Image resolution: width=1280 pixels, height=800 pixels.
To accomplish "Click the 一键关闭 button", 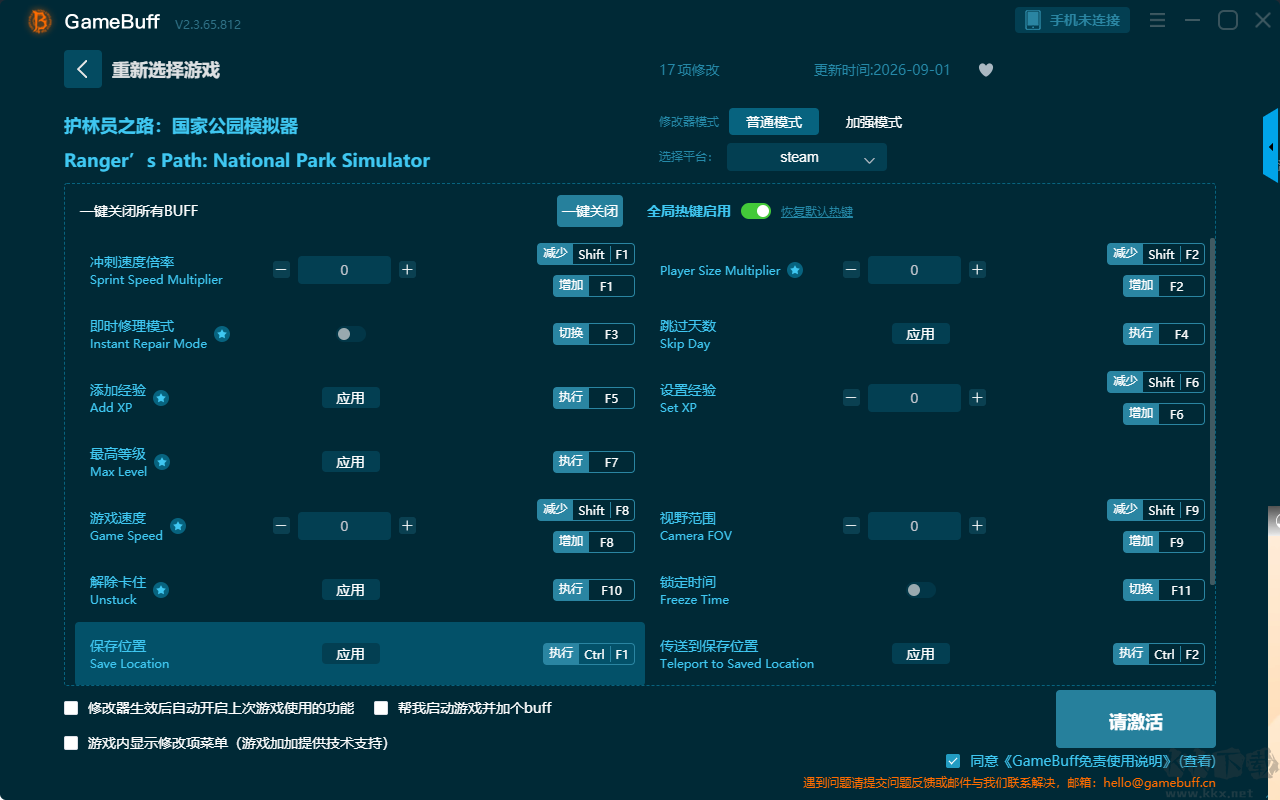I will [x=590, y=211].
